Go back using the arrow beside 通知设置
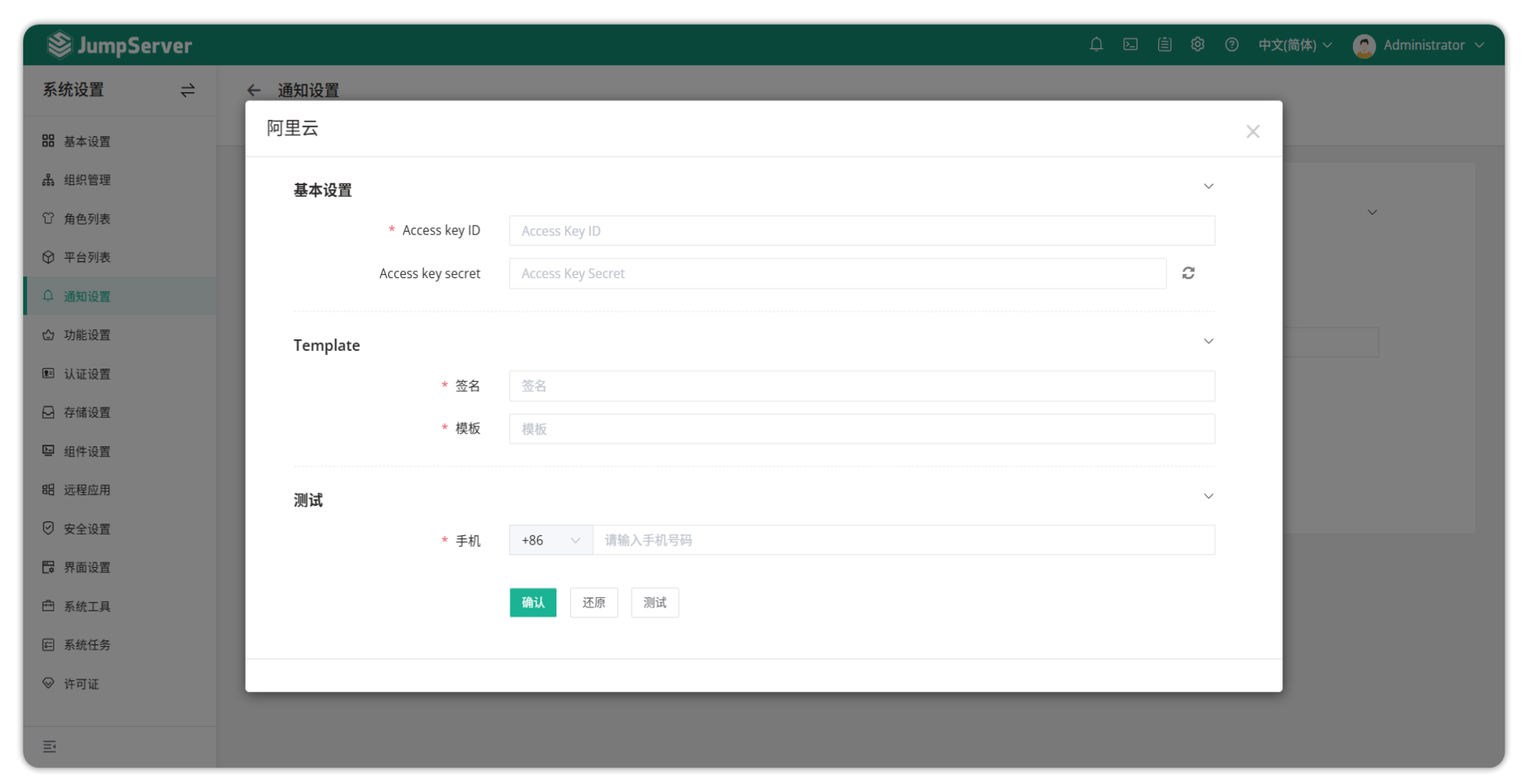The width and height of the screenshot is (1528, 784). tap(253, 91)
